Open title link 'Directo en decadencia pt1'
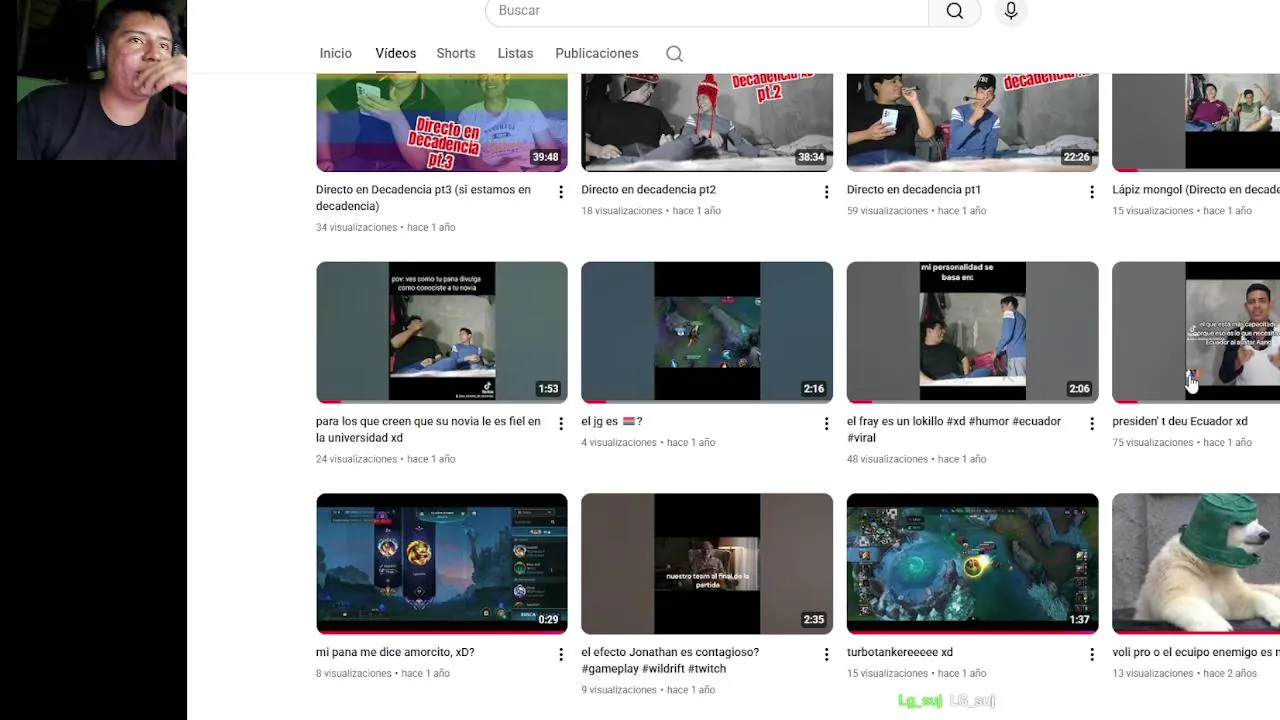The image size is (1280, 720). (914, 190)
